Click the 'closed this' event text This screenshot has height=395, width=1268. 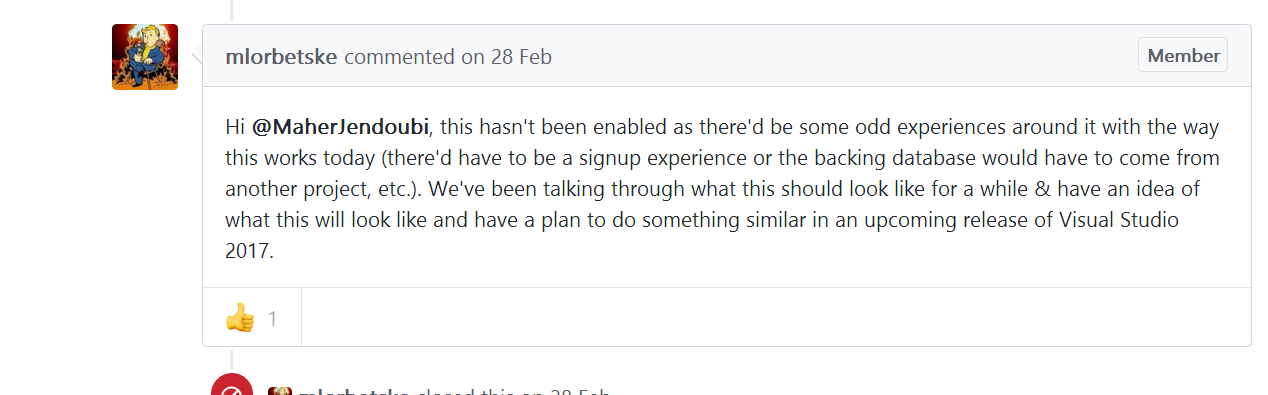pyautogui.click(x=463, y=391)
